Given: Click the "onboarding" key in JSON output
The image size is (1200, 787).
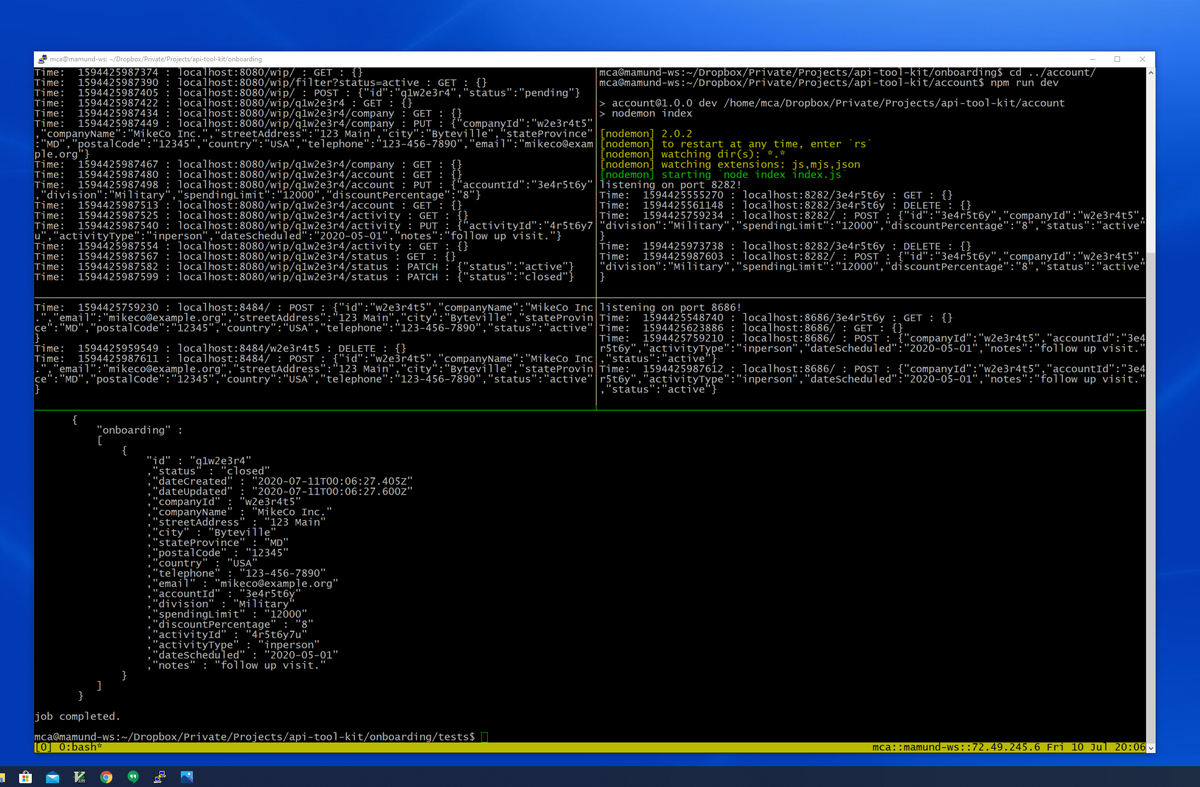Looking at the screenshot, I should coord(133,429).
